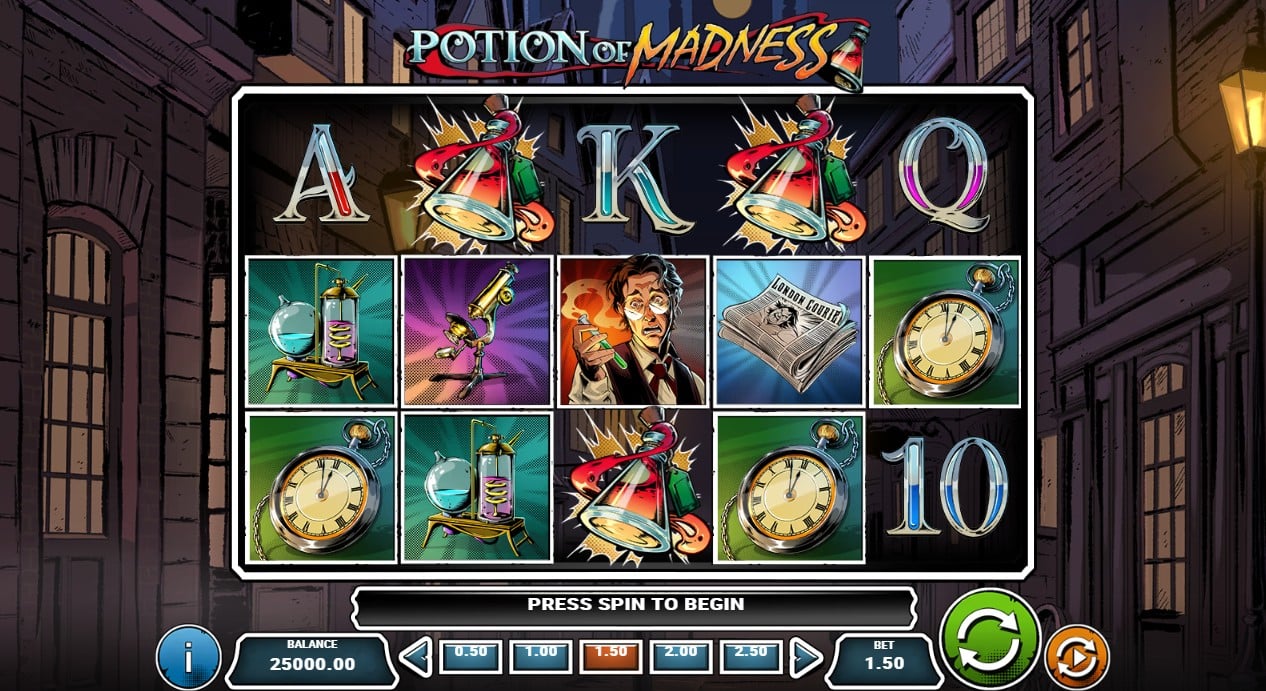This screenshot has height=691, width=1266.
Task: Click the Bet 1.50 display
Action: click(883, 657)
